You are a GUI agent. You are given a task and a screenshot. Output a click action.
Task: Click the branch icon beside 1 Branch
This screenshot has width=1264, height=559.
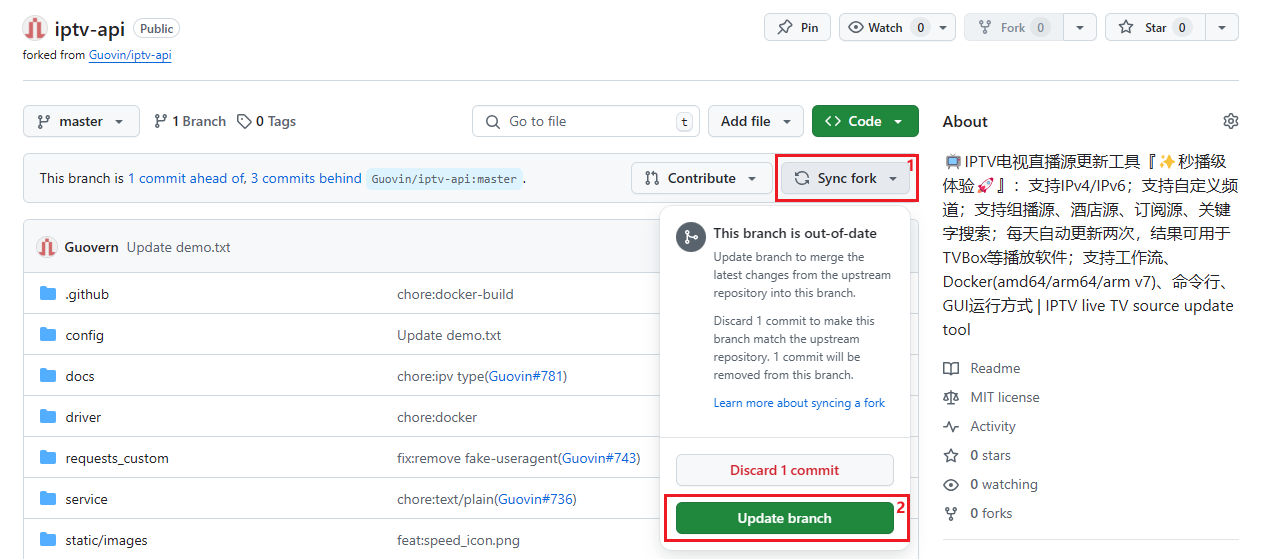pos(161,121)
